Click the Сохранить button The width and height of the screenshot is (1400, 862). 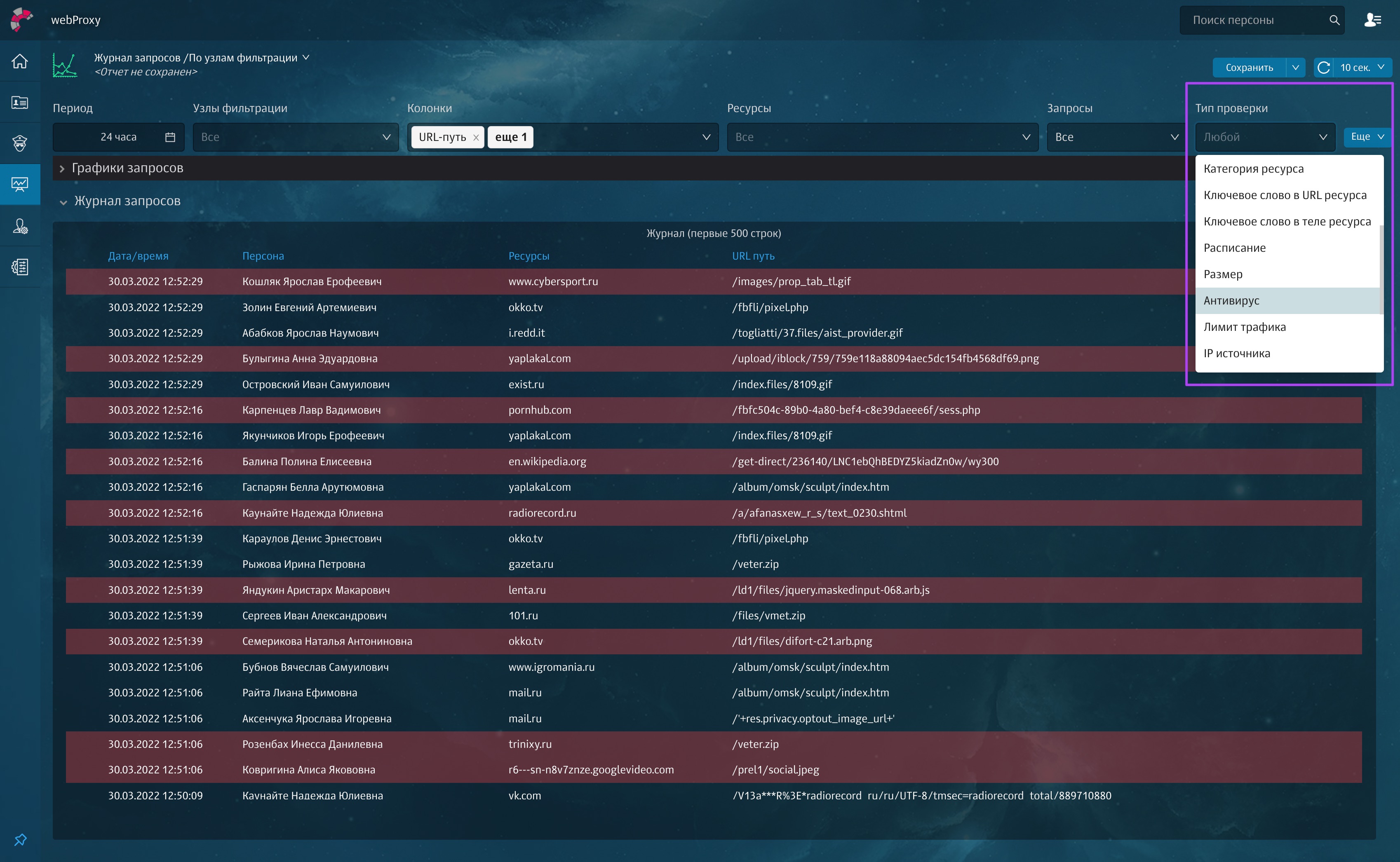[x=1249, y=67]
